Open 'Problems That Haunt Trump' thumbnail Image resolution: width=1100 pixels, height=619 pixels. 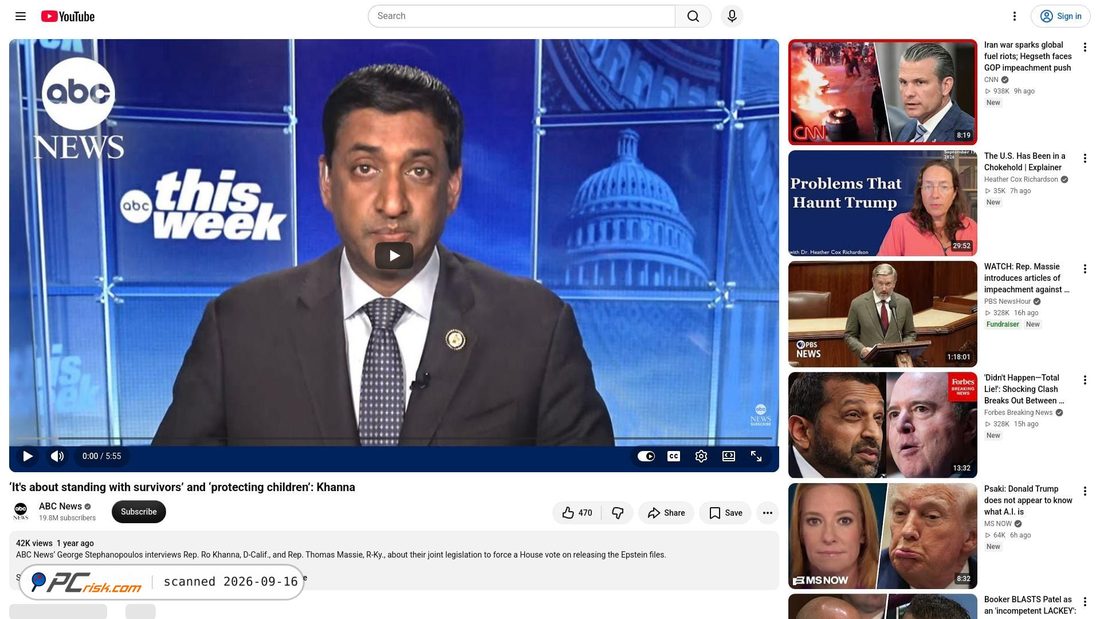coord(883,203)
